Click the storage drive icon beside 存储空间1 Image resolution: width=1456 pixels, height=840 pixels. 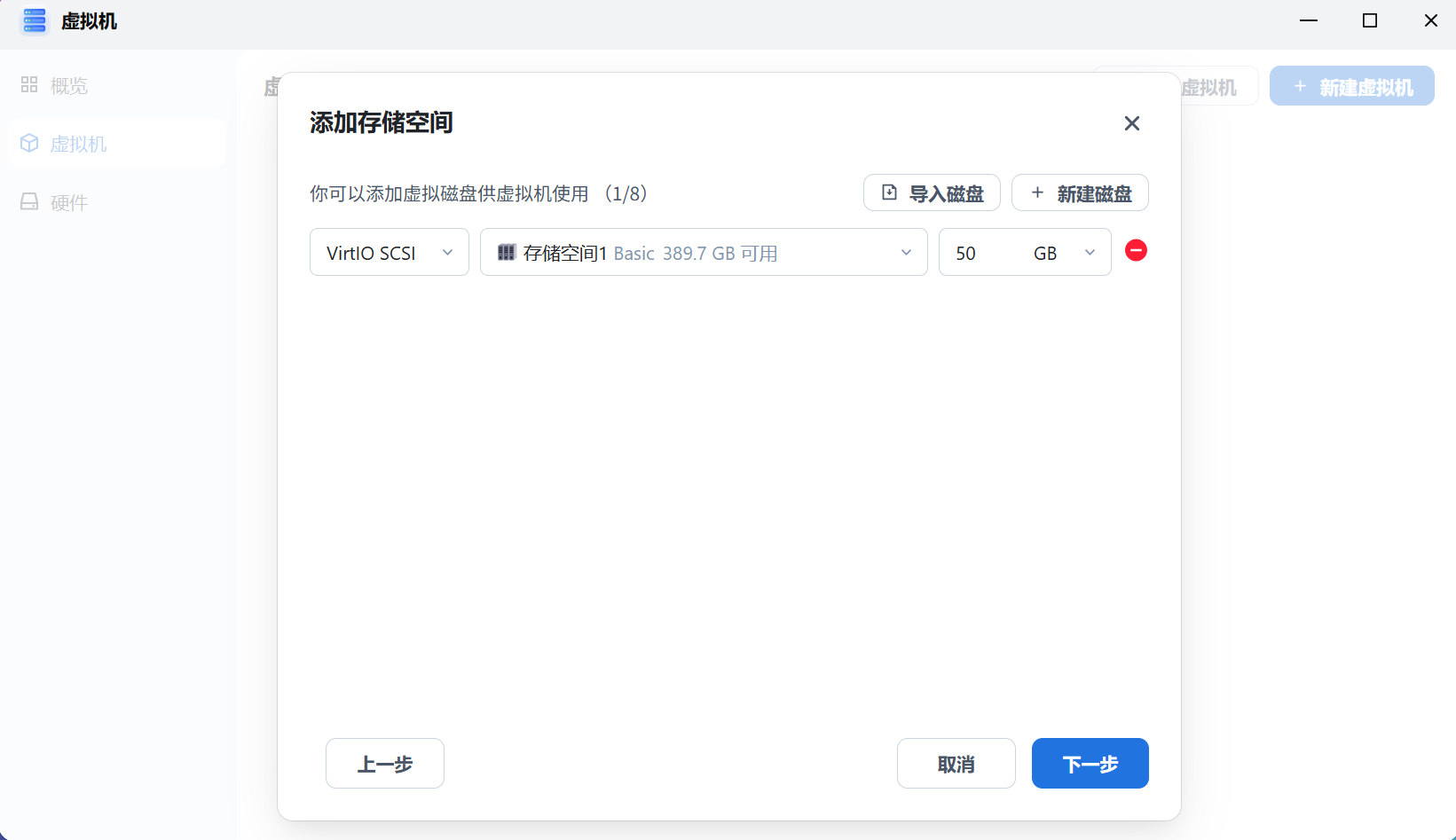(x=508, y=252)
